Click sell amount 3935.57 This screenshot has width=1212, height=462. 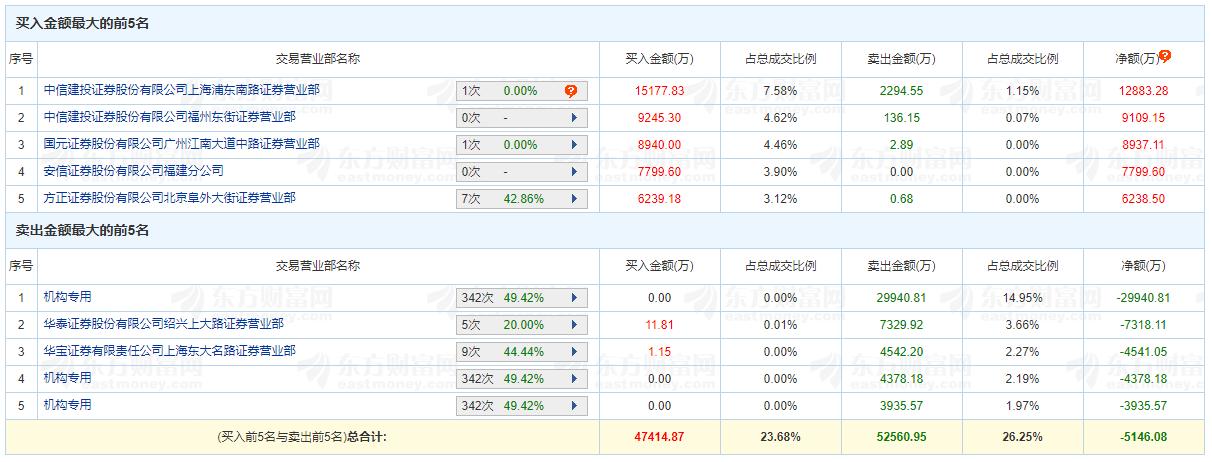(901, 406)
